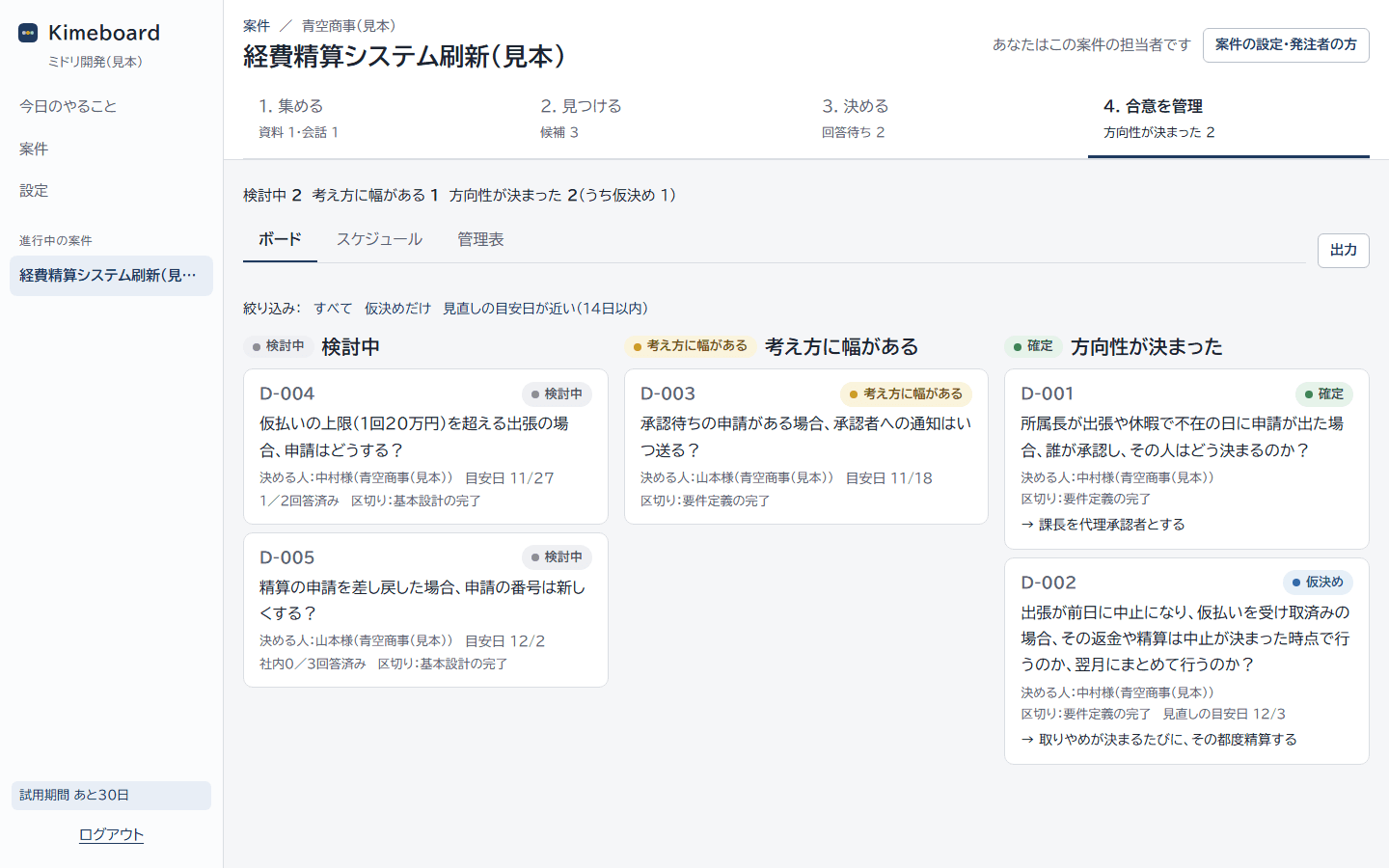This screenshot has width=1389, height=868.
Task: Go to step 3. 決める
Action: 947,119
